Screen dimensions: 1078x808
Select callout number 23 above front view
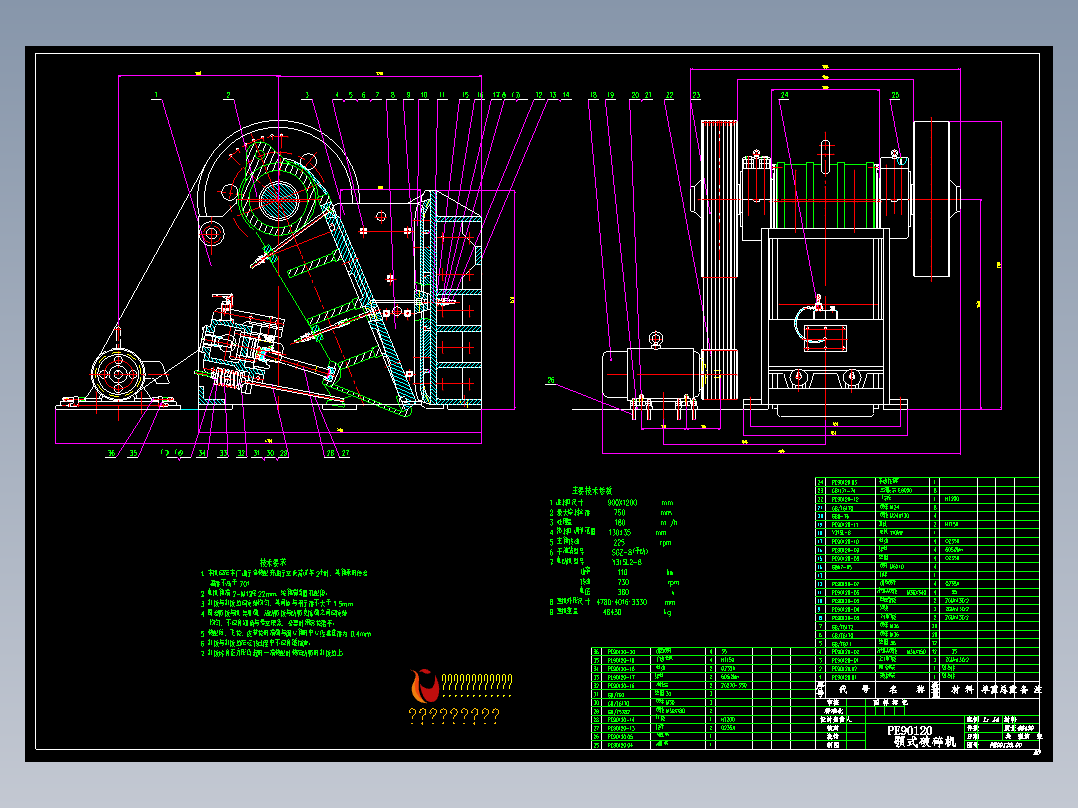click(x=696, y=96)
